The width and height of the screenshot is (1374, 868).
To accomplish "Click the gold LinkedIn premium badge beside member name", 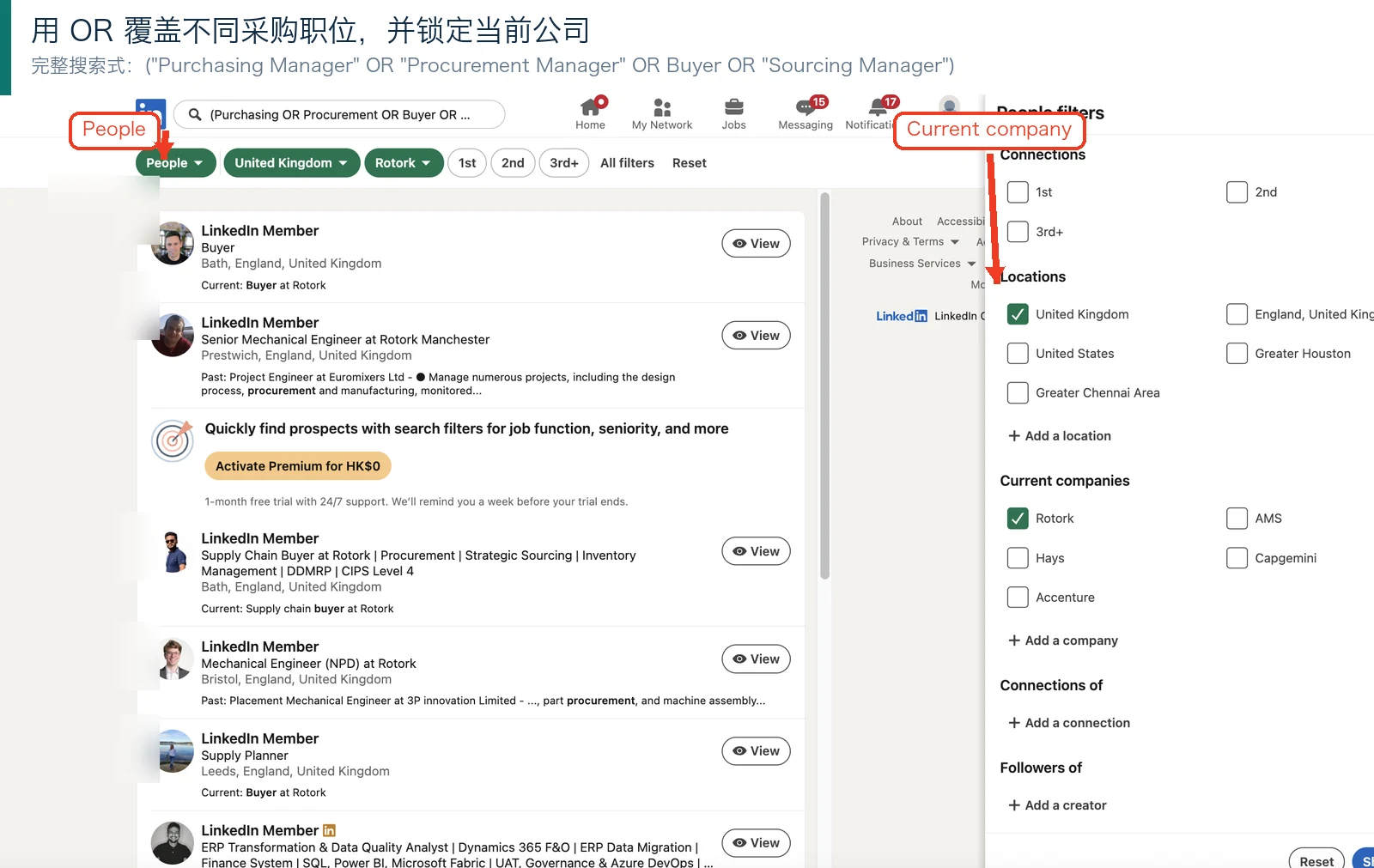I will tap(329, 830).
